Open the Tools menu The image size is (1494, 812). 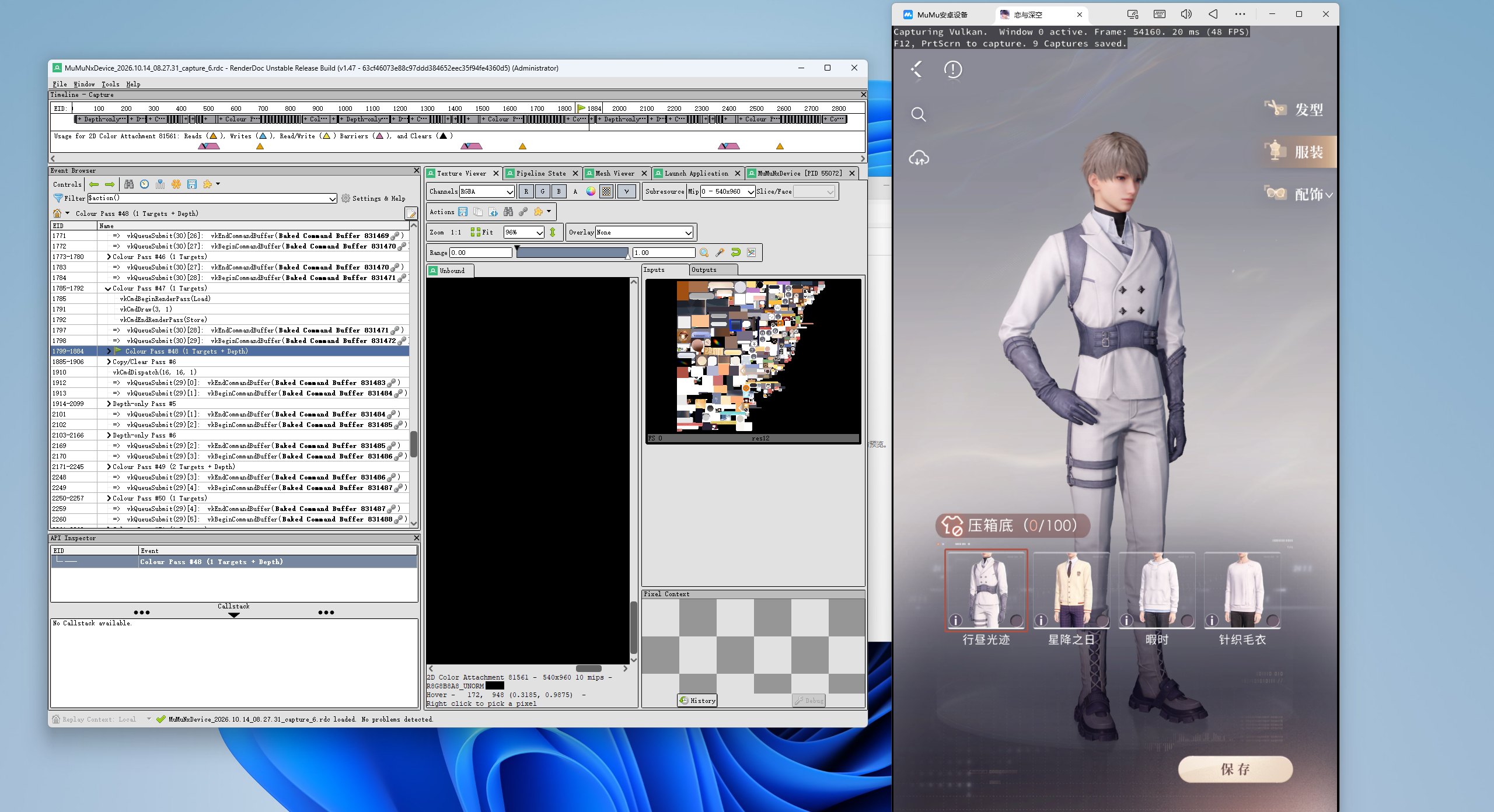(x=110, y=84)
